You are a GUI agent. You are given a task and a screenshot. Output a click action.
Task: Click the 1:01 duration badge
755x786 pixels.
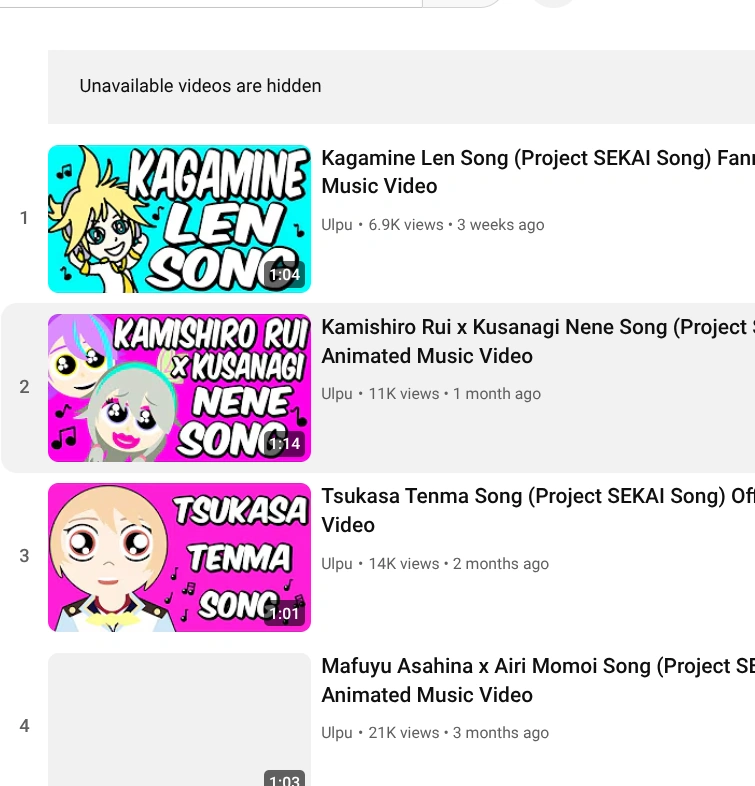284,613
